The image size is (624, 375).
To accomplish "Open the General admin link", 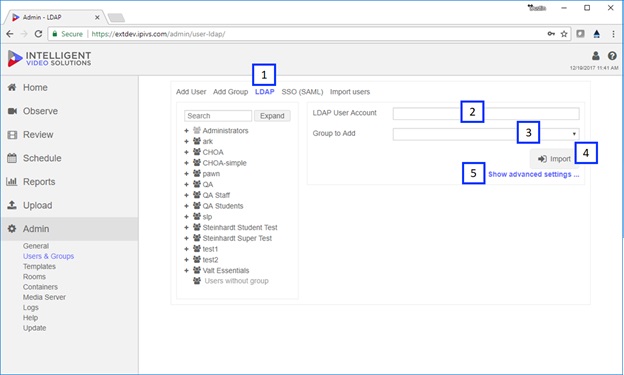I will click(36, 246).
